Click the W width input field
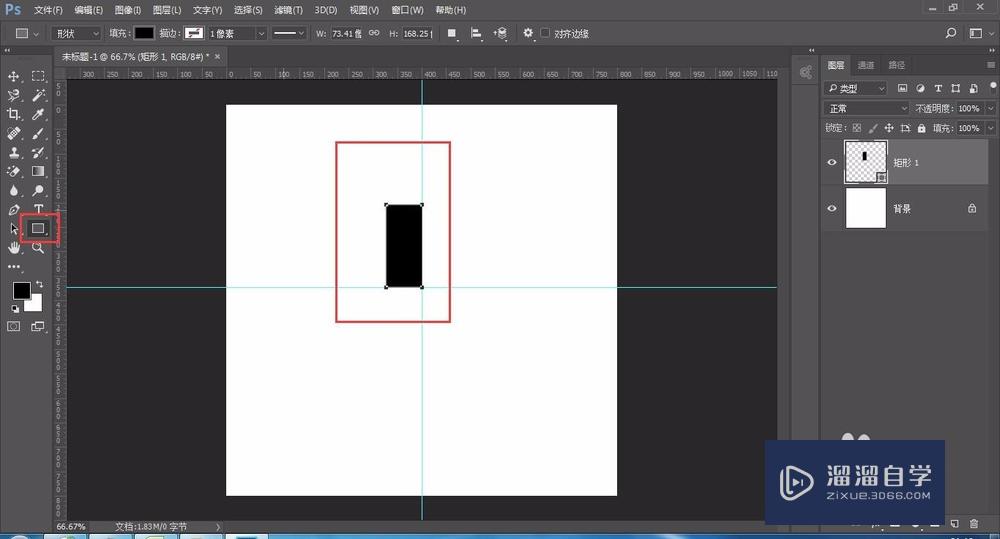The image size is (1000, 539). click(x=347, y=33)
